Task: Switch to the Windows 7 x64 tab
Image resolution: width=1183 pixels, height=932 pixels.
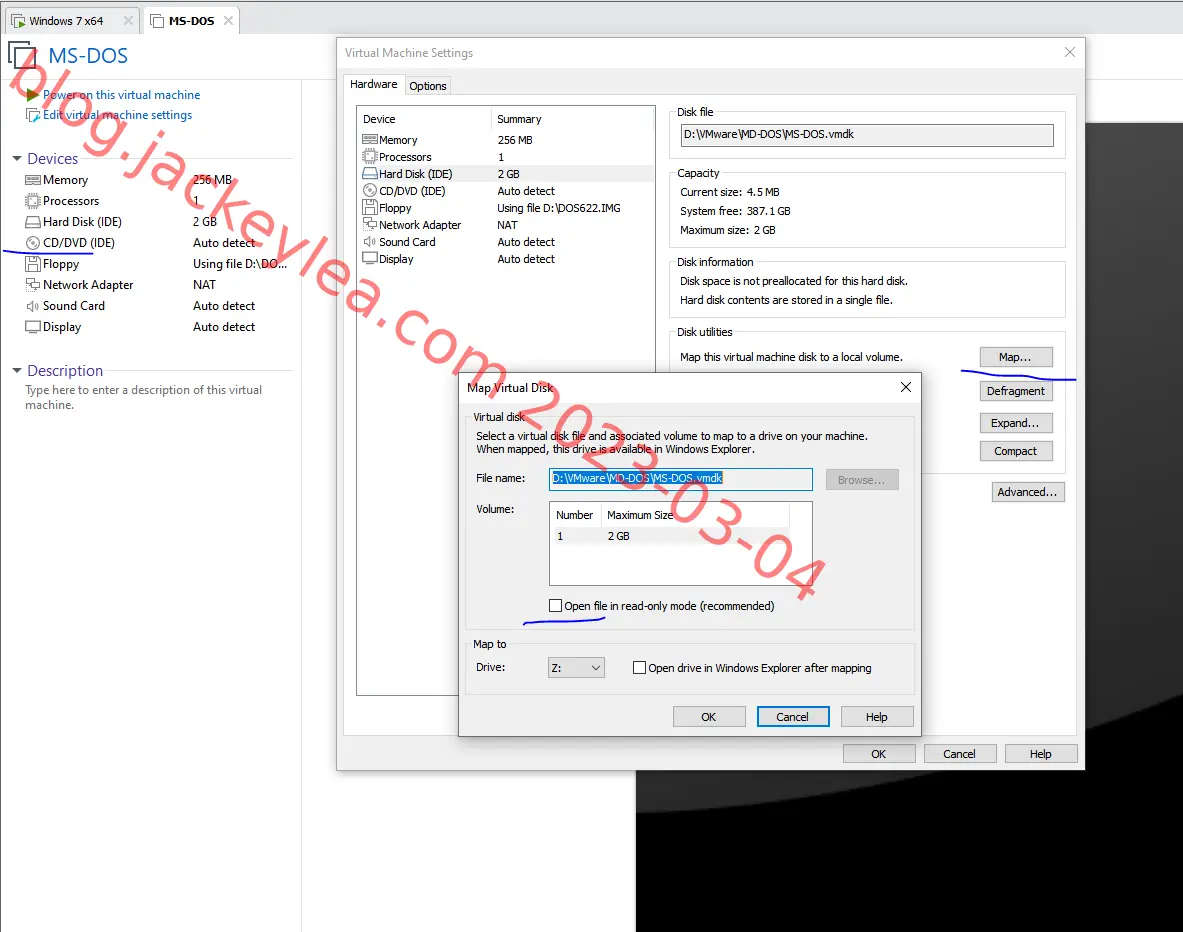Action: (x=66, y=21)
